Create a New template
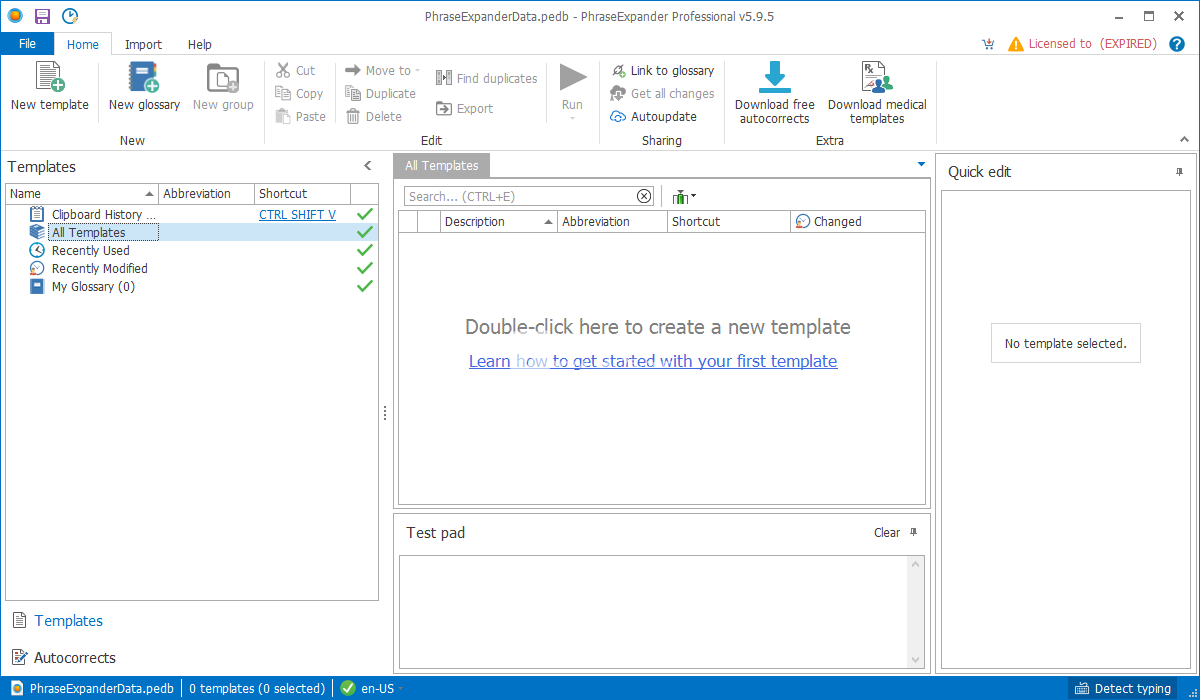1200x700 pixels. tap(50, 87)
